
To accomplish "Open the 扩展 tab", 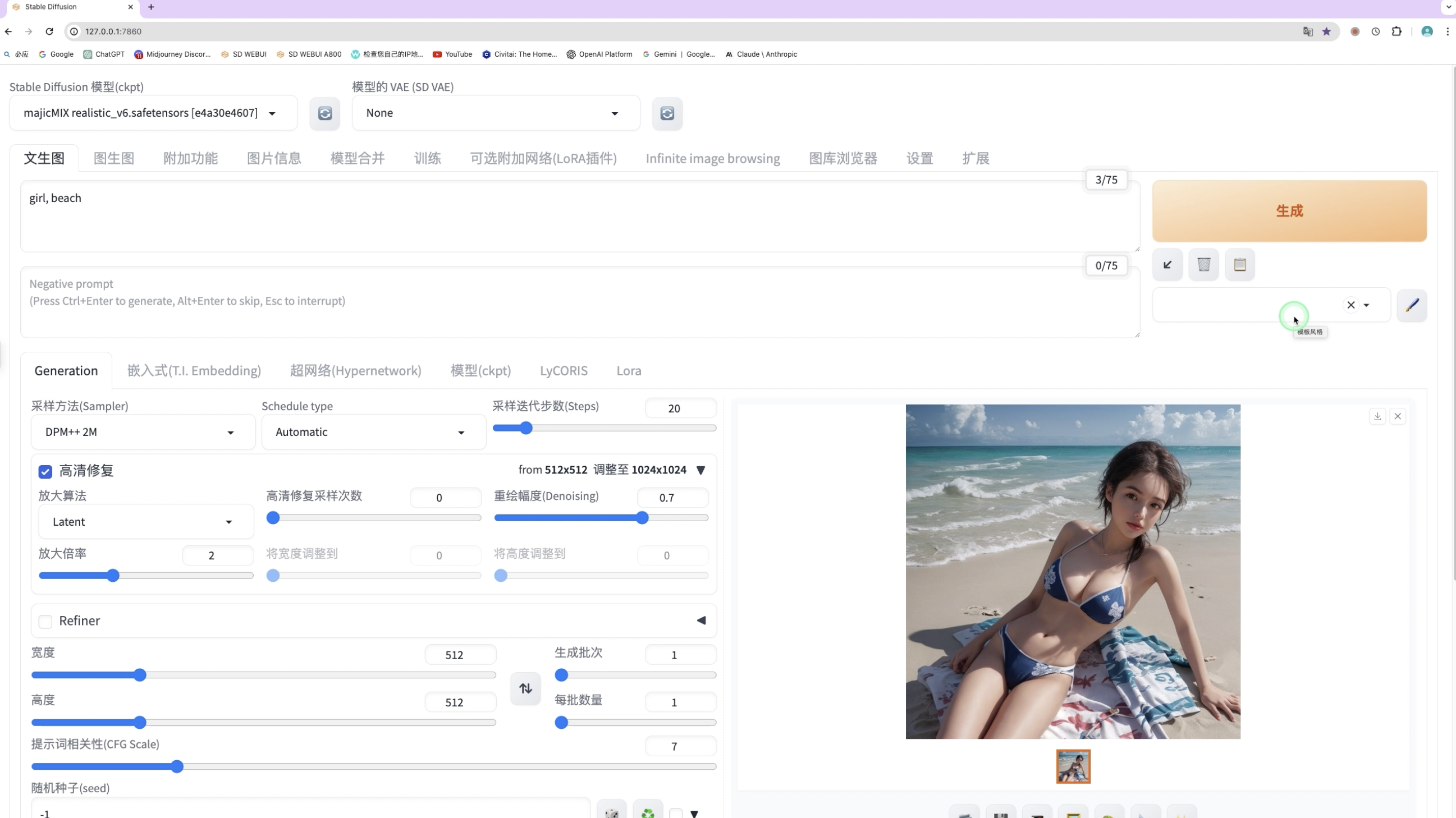I will pyautogui.click(x=976, y=159).
